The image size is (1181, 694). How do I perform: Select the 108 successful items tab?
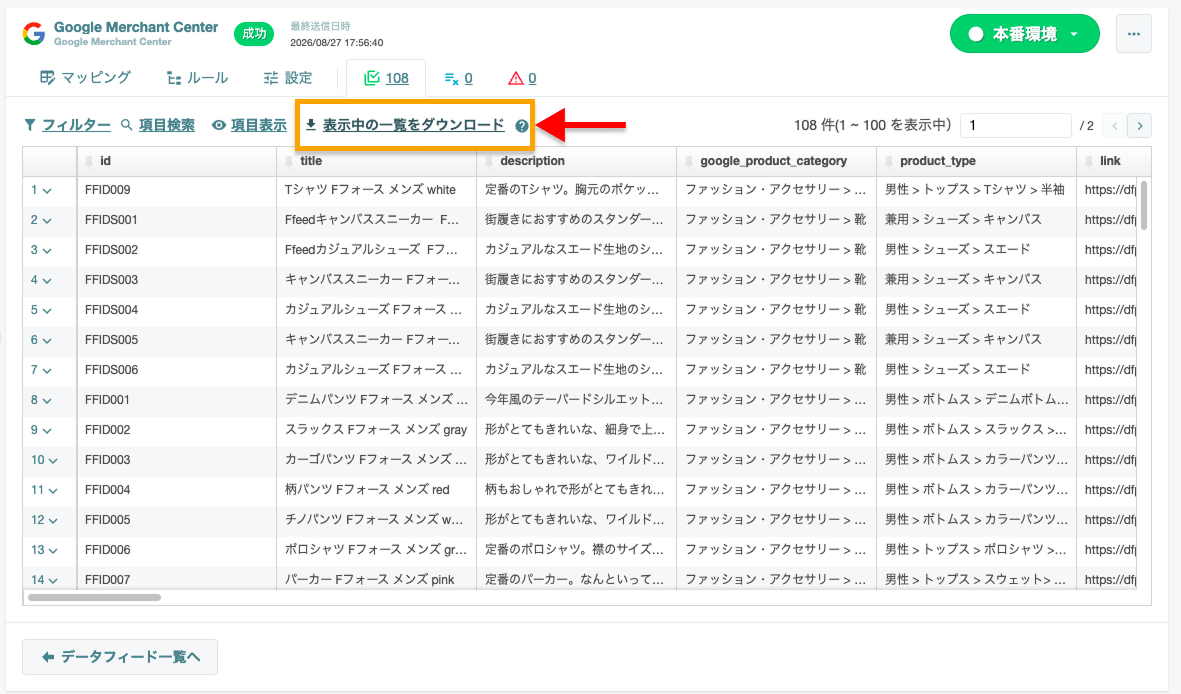click(386, 78)
